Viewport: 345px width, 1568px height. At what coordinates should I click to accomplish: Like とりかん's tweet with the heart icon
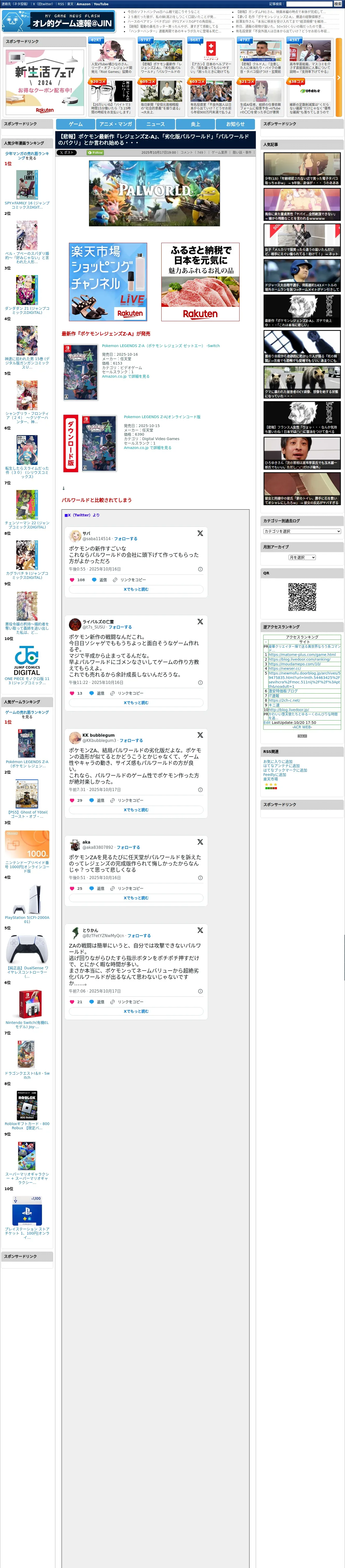(72, 1001)
